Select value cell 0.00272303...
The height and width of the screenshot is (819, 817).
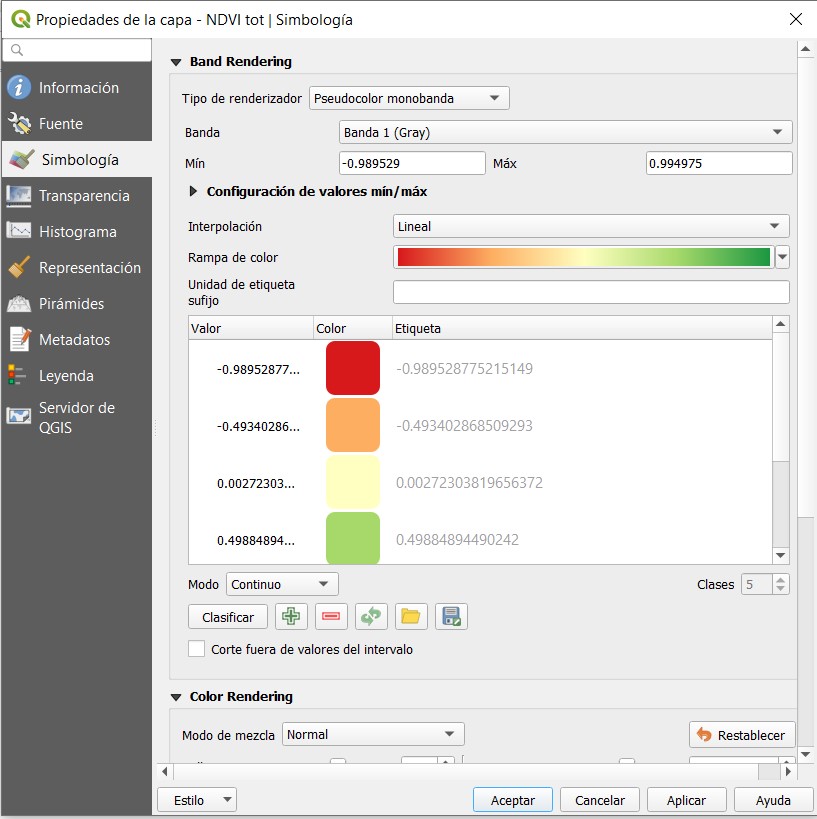(x=256, y=483)
